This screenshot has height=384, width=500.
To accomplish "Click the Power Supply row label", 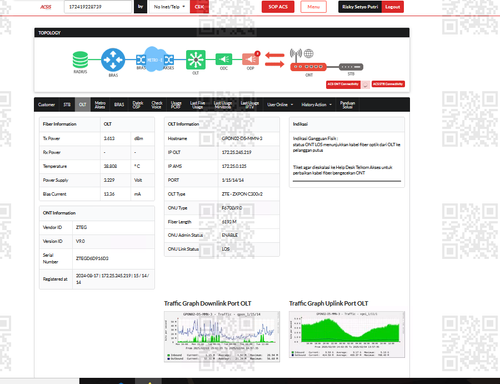I will point(55,180).
